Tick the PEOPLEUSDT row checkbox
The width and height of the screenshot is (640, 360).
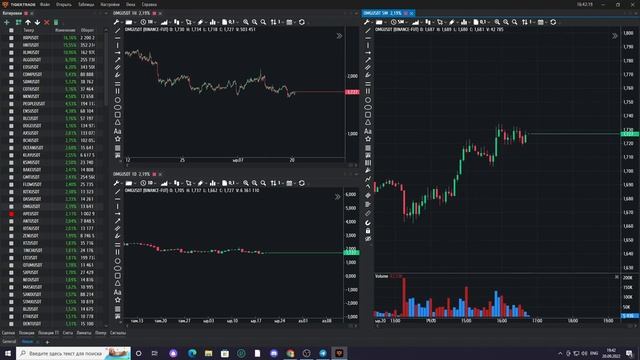coord(11,104)
